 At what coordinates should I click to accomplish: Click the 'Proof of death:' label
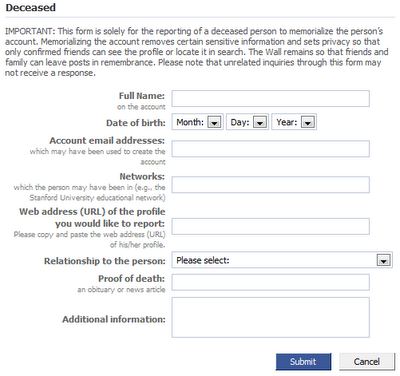(x=131, y=279)
